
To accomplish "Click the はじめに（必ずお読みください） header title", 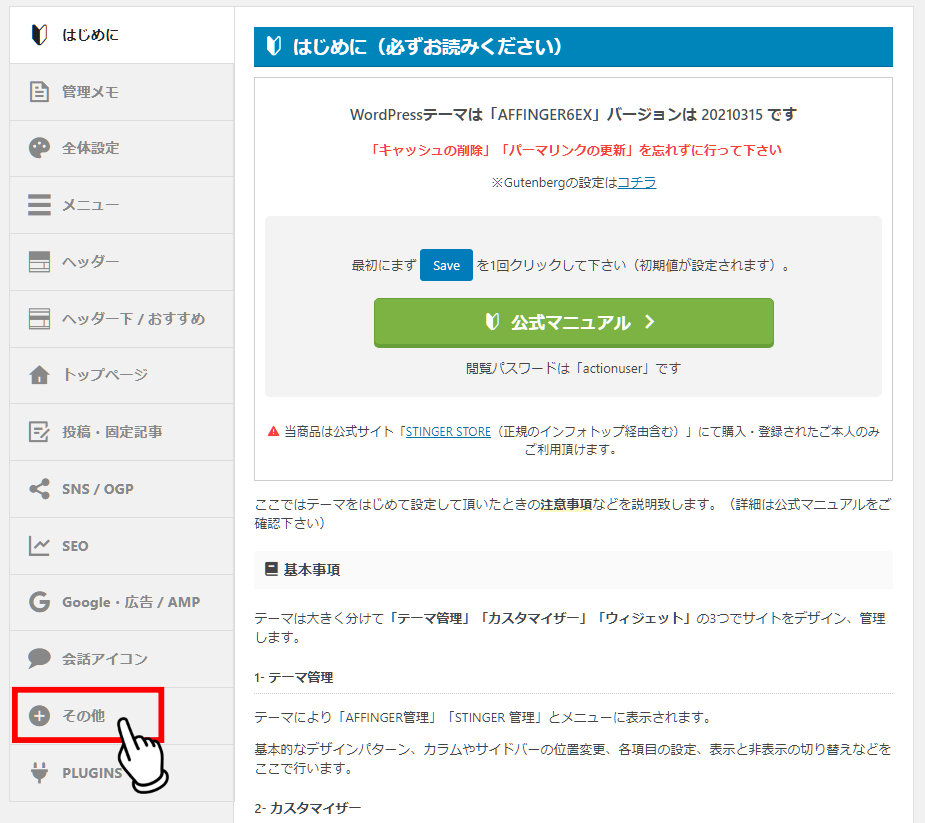I will 427,47.
